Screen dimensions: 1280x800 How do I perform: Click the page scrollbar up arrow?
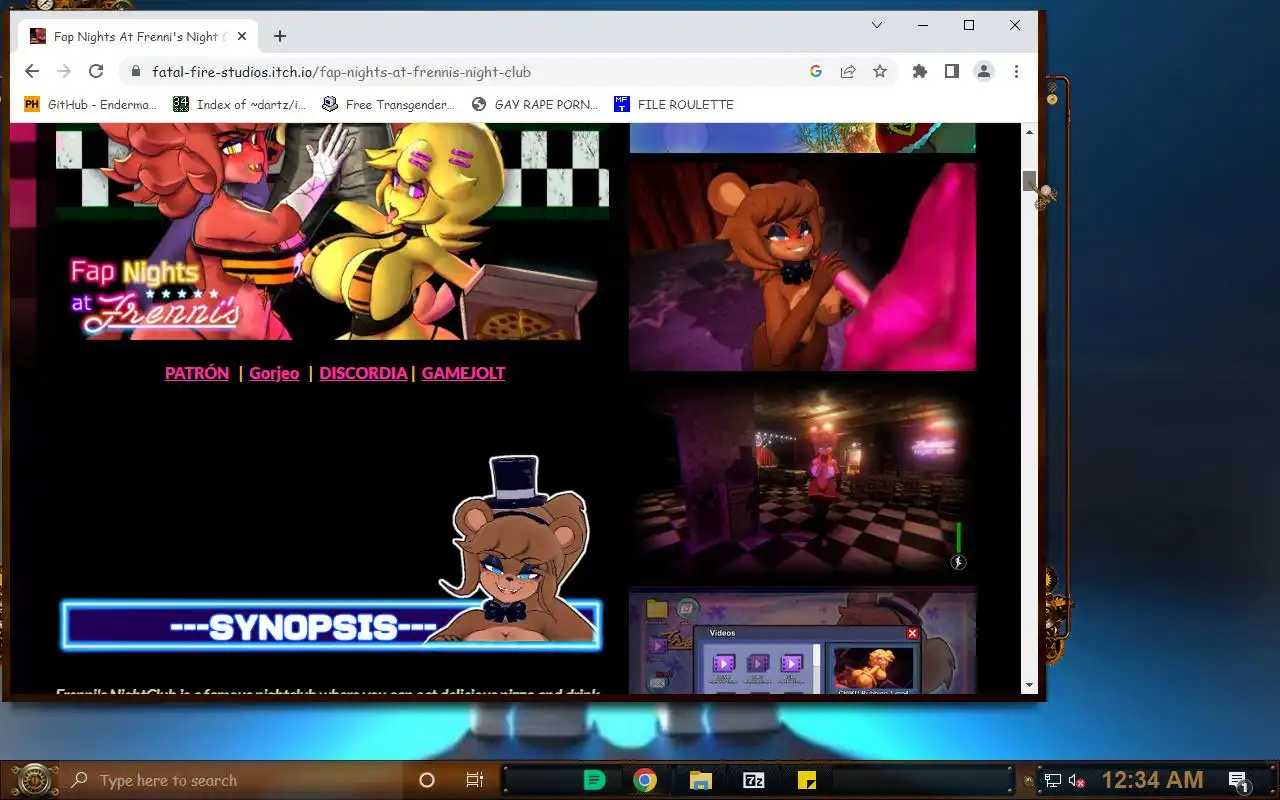tap(1029, 132)
